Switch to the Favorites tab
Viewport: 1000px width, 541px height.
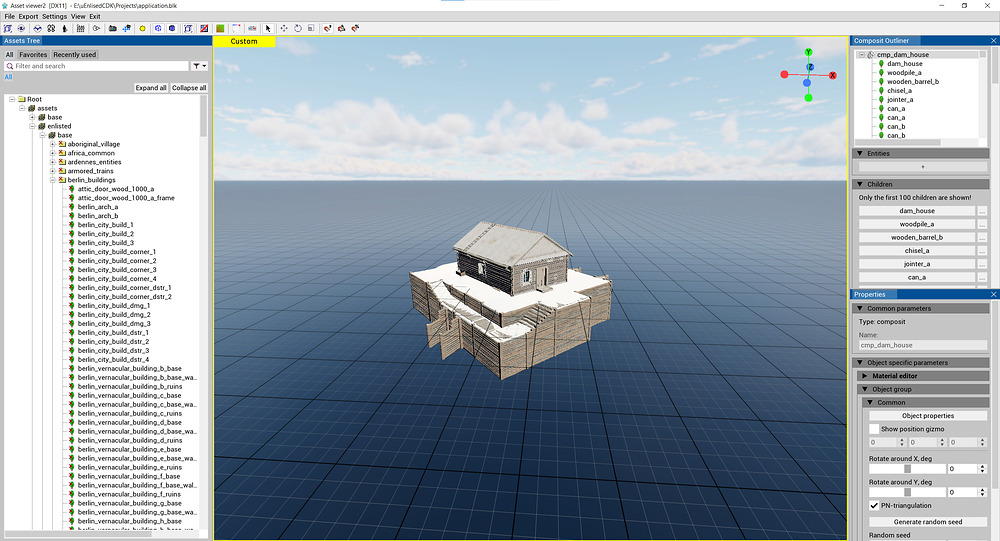click(33, 55)
